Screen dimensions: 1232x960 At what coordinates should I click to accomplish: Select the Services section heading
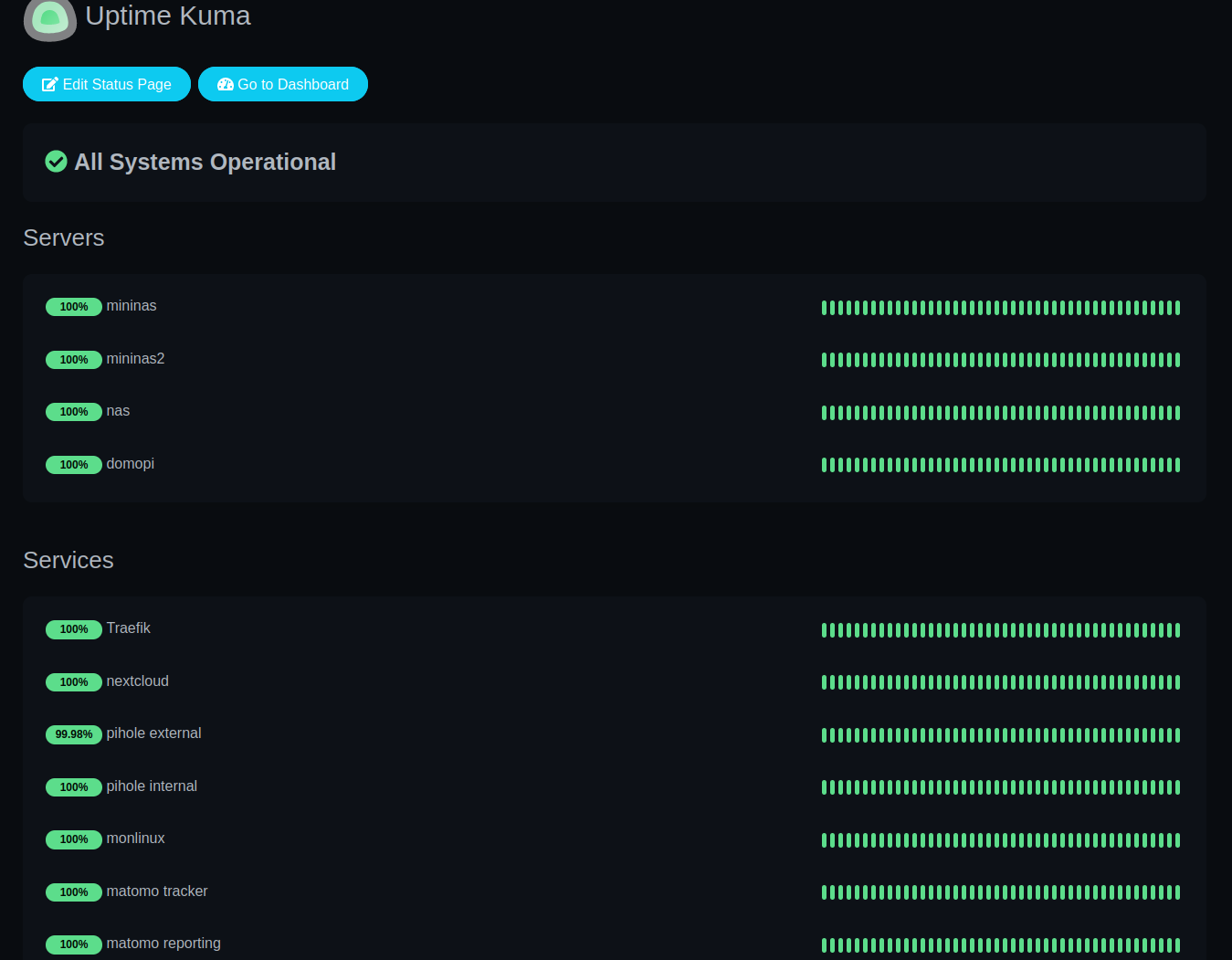[x=68, y=560]
